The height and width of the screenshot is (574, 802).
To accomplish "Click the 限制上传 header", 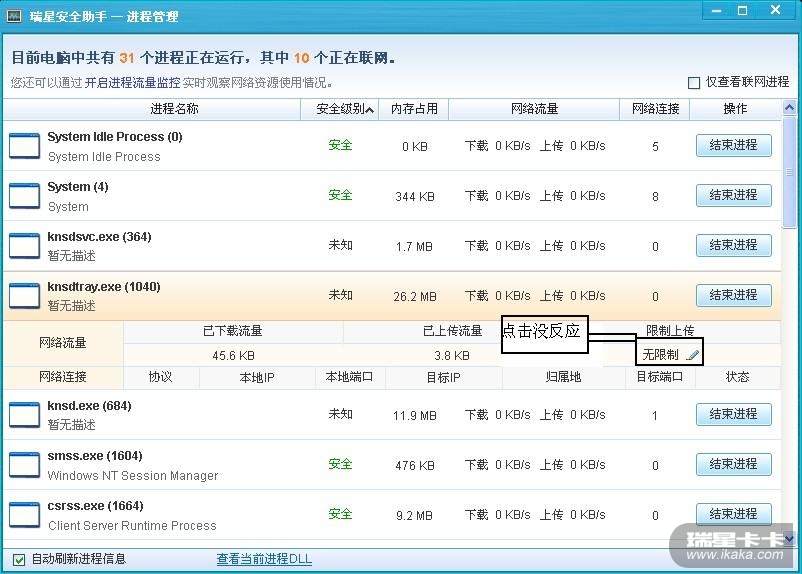I will (x=670, y=331).
